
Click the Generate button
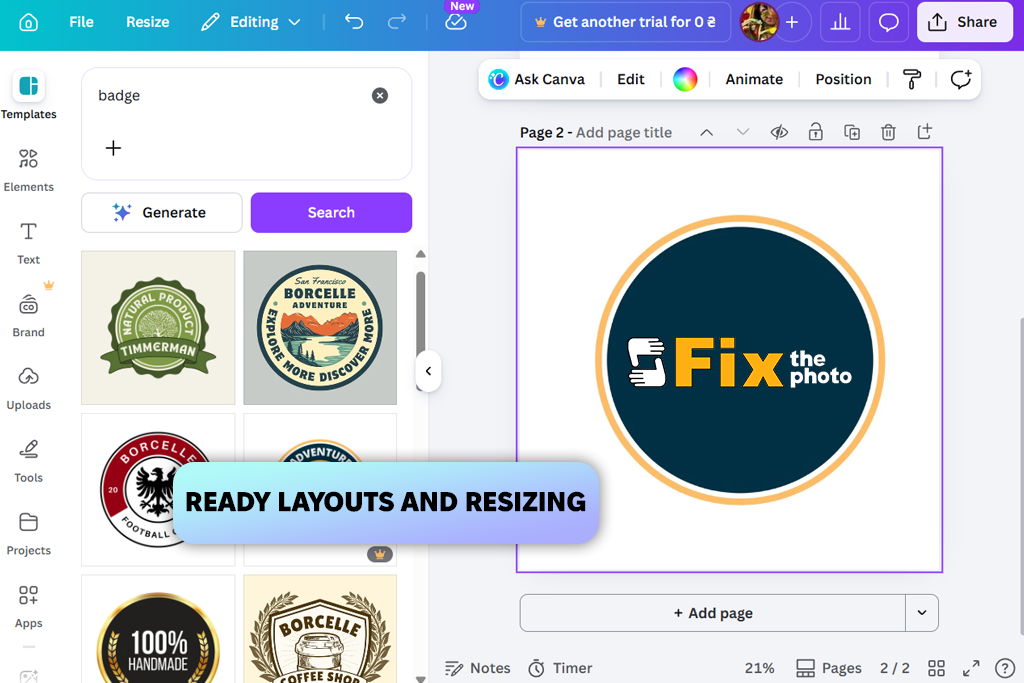(162, 213)
